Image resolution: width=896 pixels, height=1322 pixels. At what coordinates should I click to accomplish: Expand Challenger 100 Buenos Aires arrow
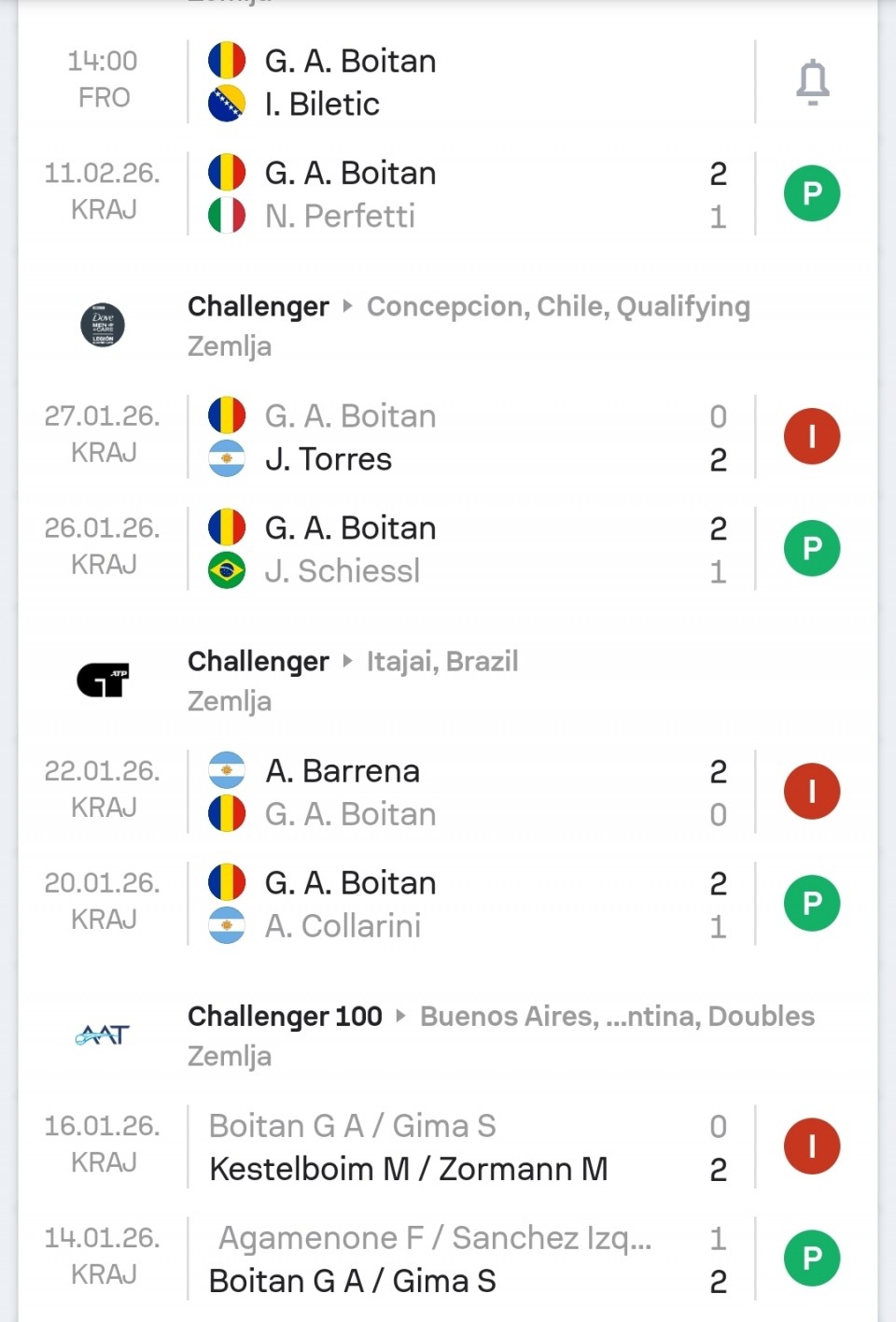click(x=401, y=1016)
